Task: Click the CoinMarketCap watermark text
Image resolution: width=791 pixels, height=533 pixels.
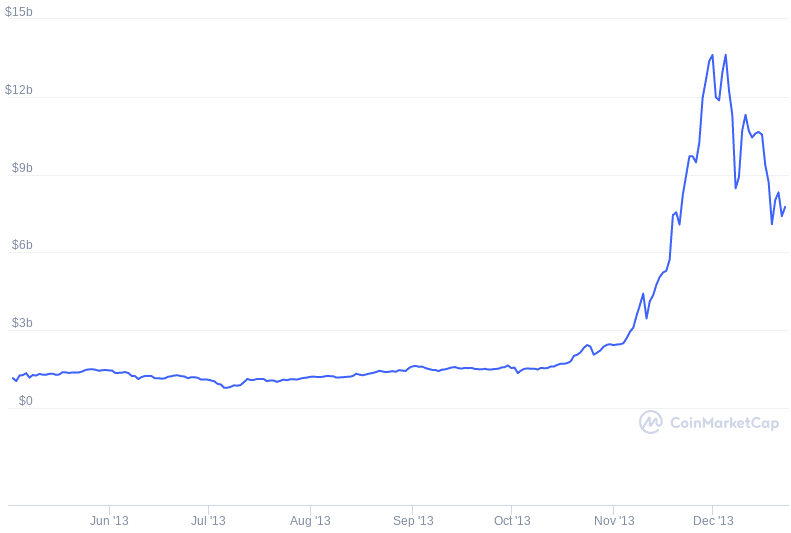Action: tap(723, 423)
